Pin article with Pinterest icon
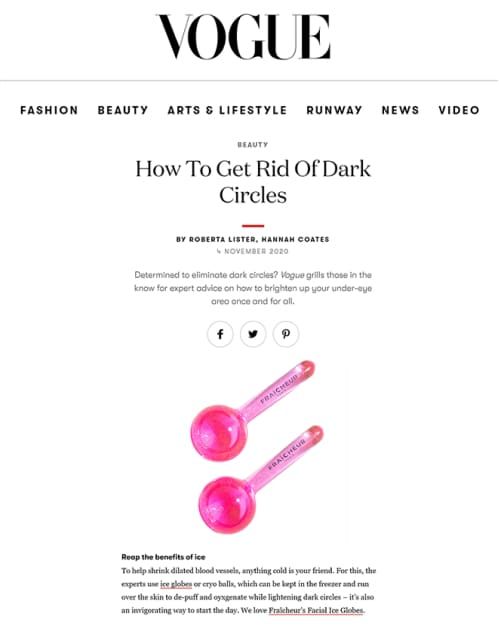 (x=286, y=334)
